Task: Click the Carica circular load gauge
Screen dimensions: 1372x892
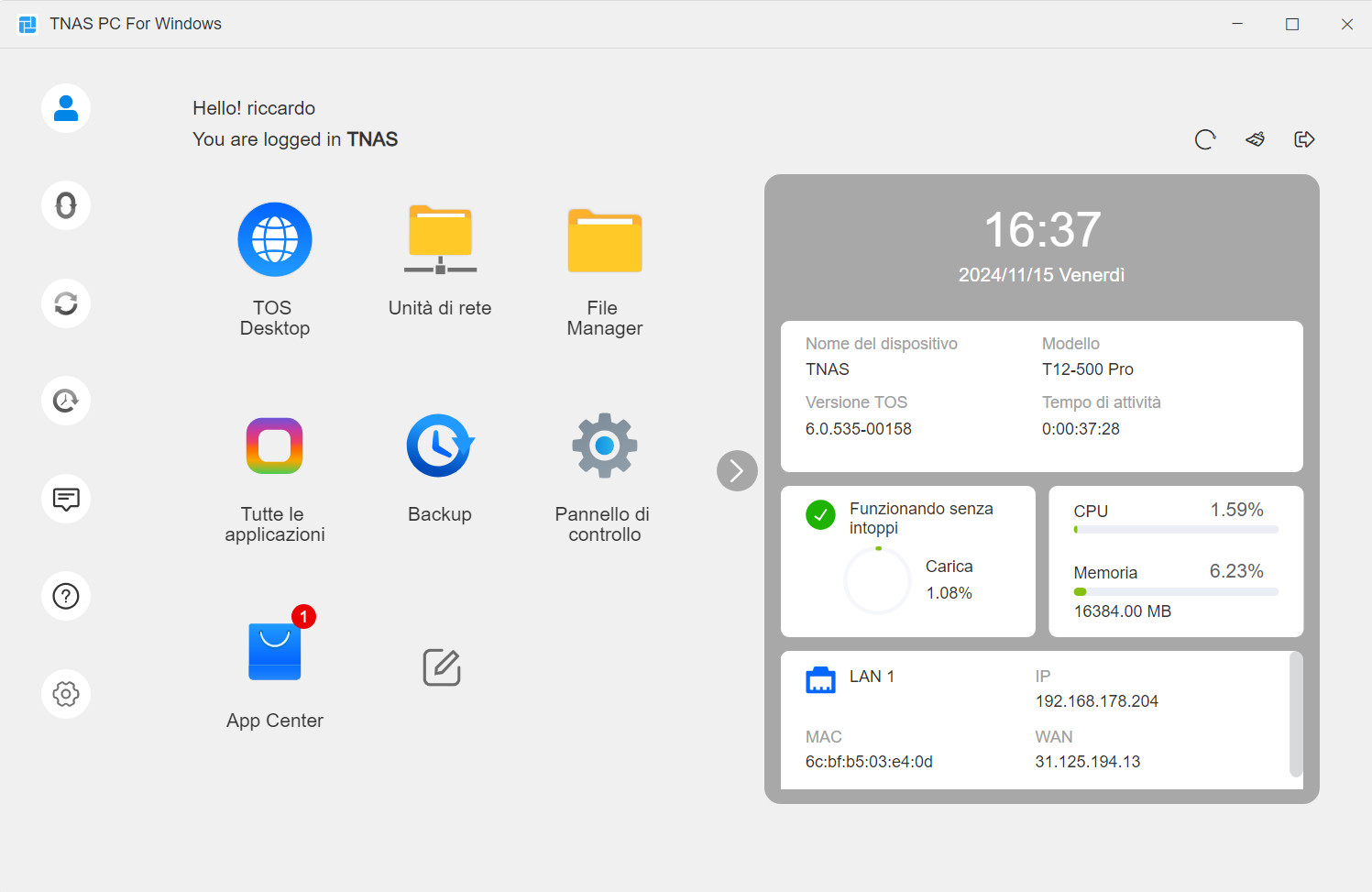Action: point(877,580)
